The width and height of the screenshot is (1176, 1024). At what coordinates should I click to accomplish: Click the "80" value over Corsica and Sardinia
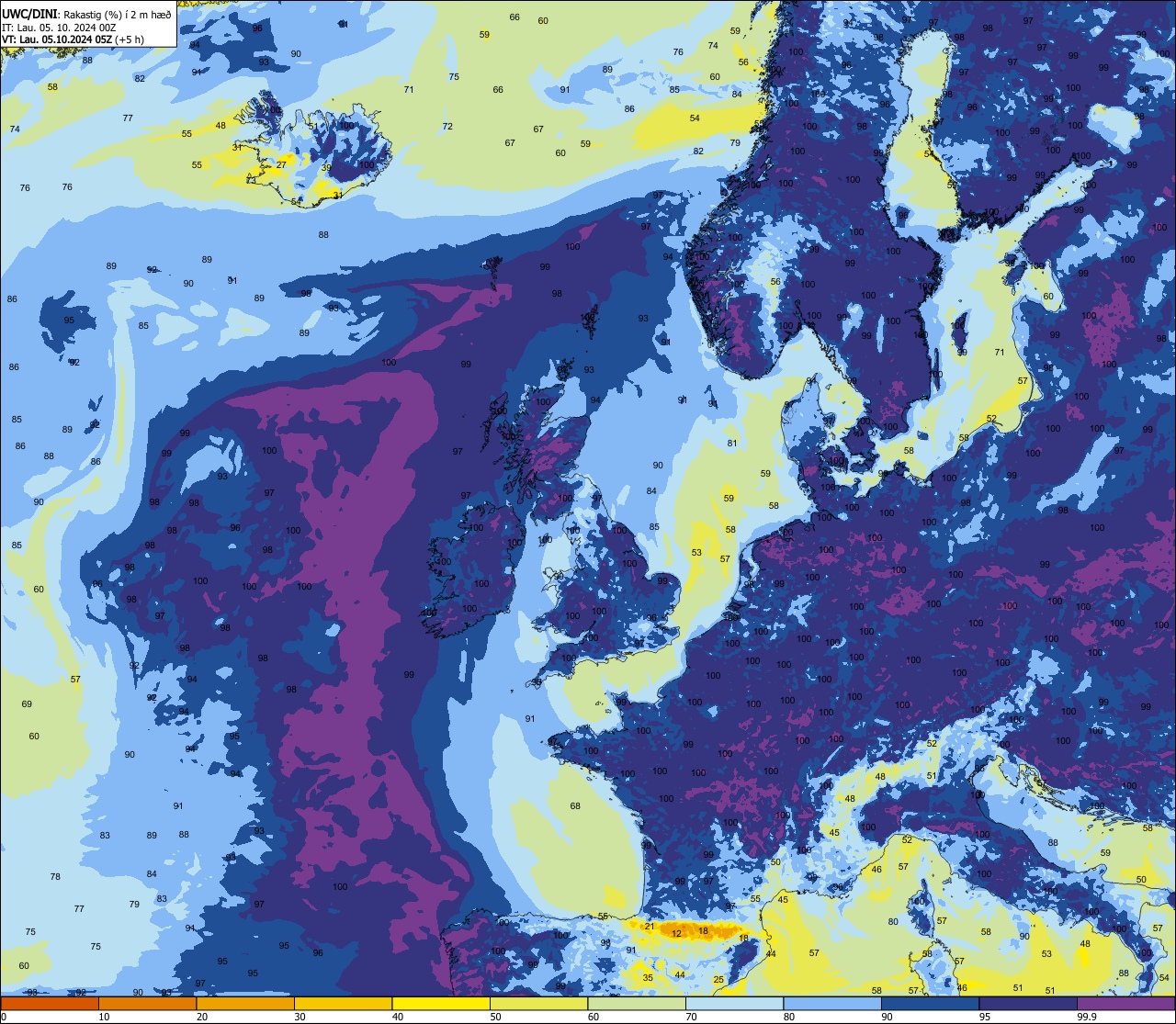tap(893, 922)
